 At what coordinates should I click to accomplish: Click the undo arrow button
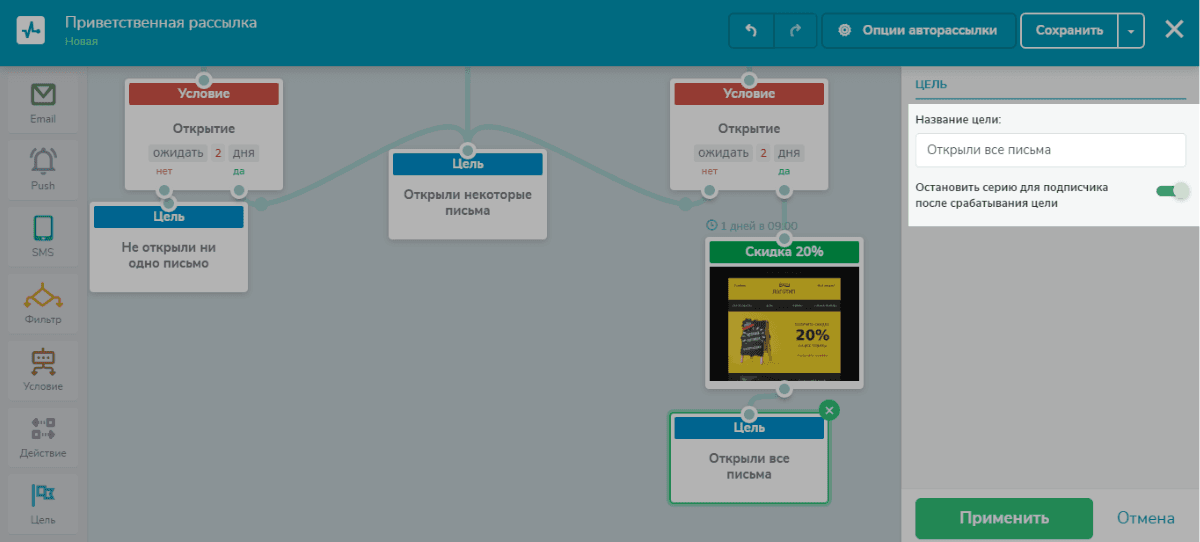pos(752,30)
